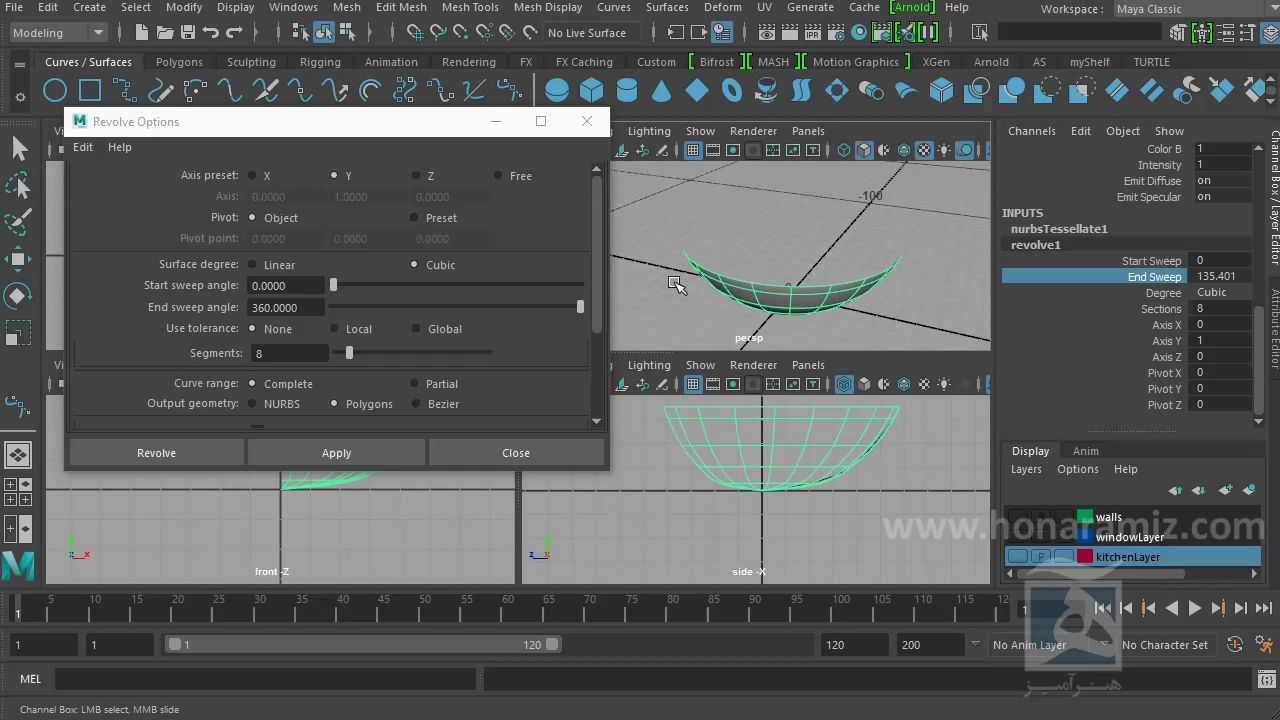Set Axis preset to X
1280x720 pixels.
(x=252, y=176)
